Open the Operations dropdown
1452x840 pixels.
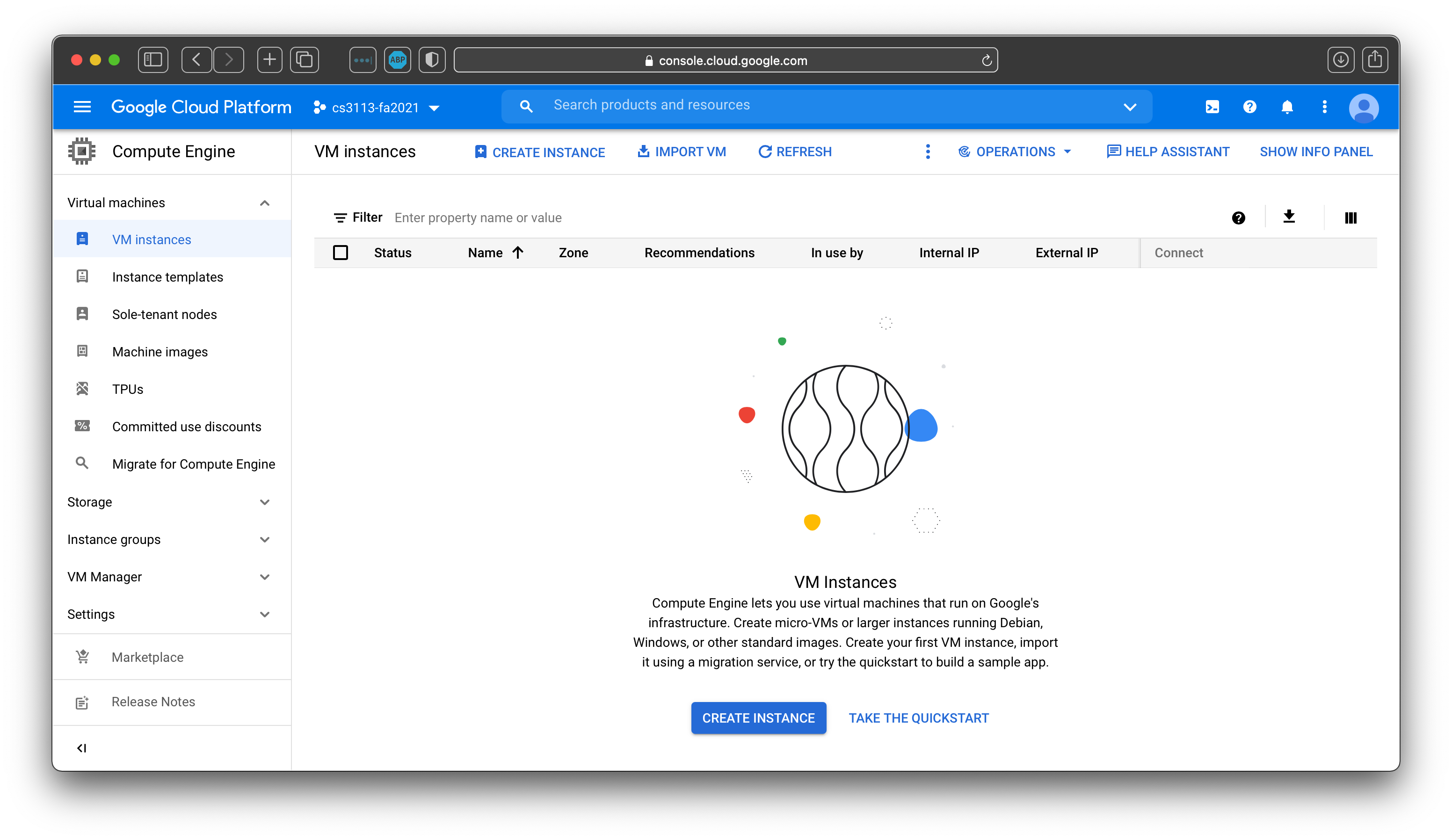click(x=1015, y=152)
